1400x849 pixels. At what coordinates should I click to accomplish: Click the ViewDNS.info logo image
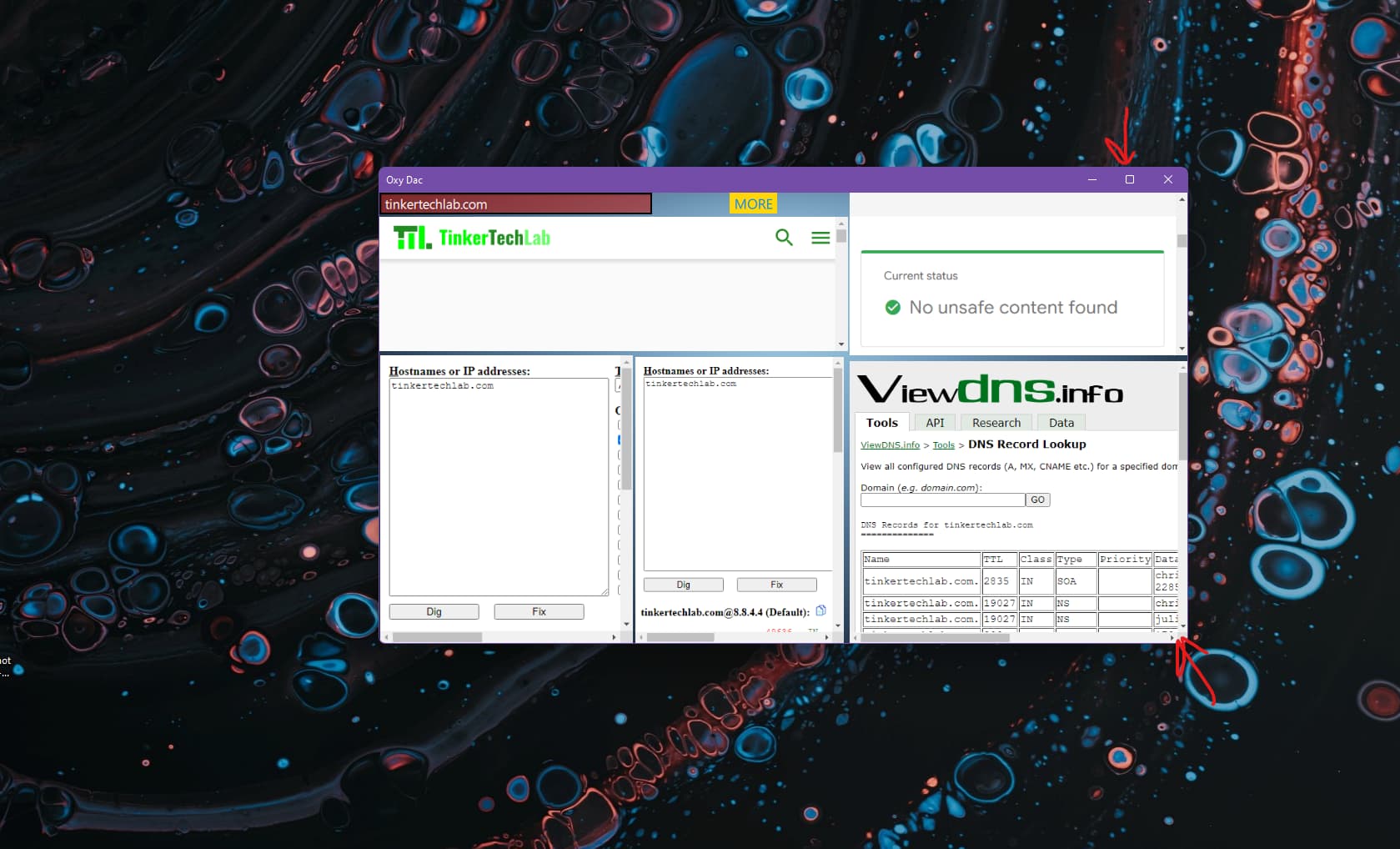(990, 389)
